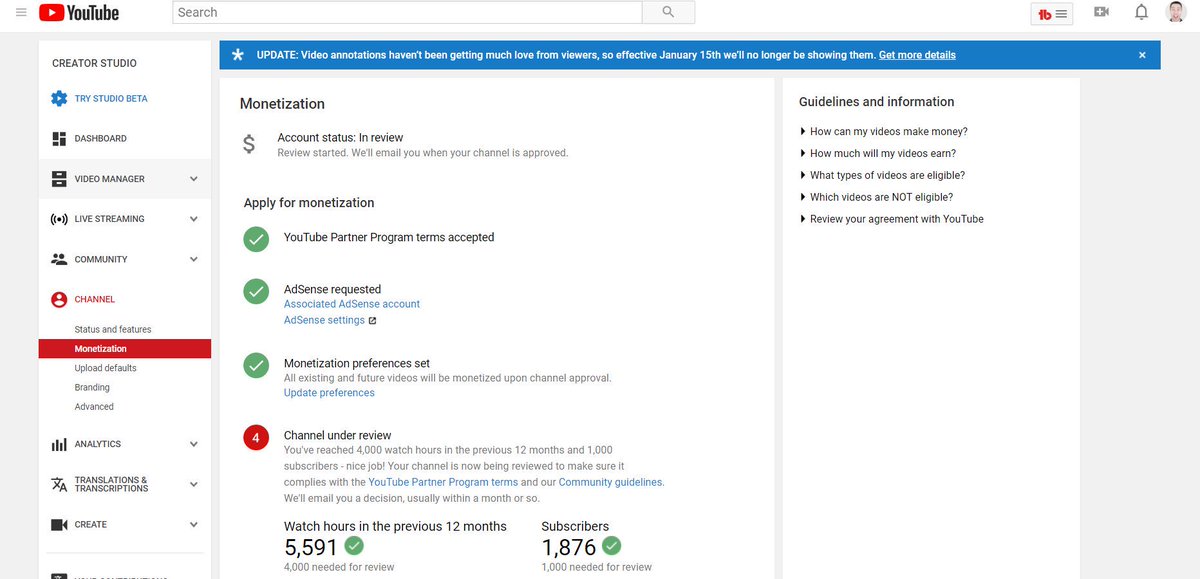Viewport: 1200px width, 579px height.
Task: Click the green check next to 5,591 watch hours
Action: pos(354,546)
